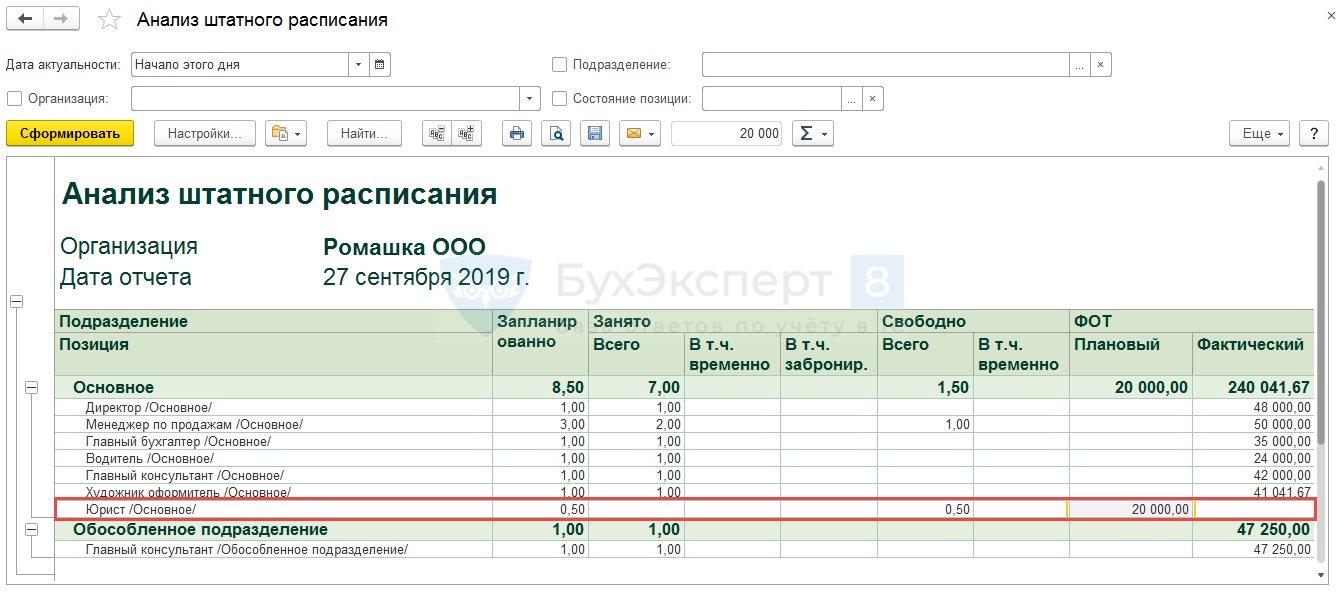Select the Художник оформитель /Основное/ row
Viewport: 1344px width, 592px height.
pyautogui.click(x=685, y=491)
